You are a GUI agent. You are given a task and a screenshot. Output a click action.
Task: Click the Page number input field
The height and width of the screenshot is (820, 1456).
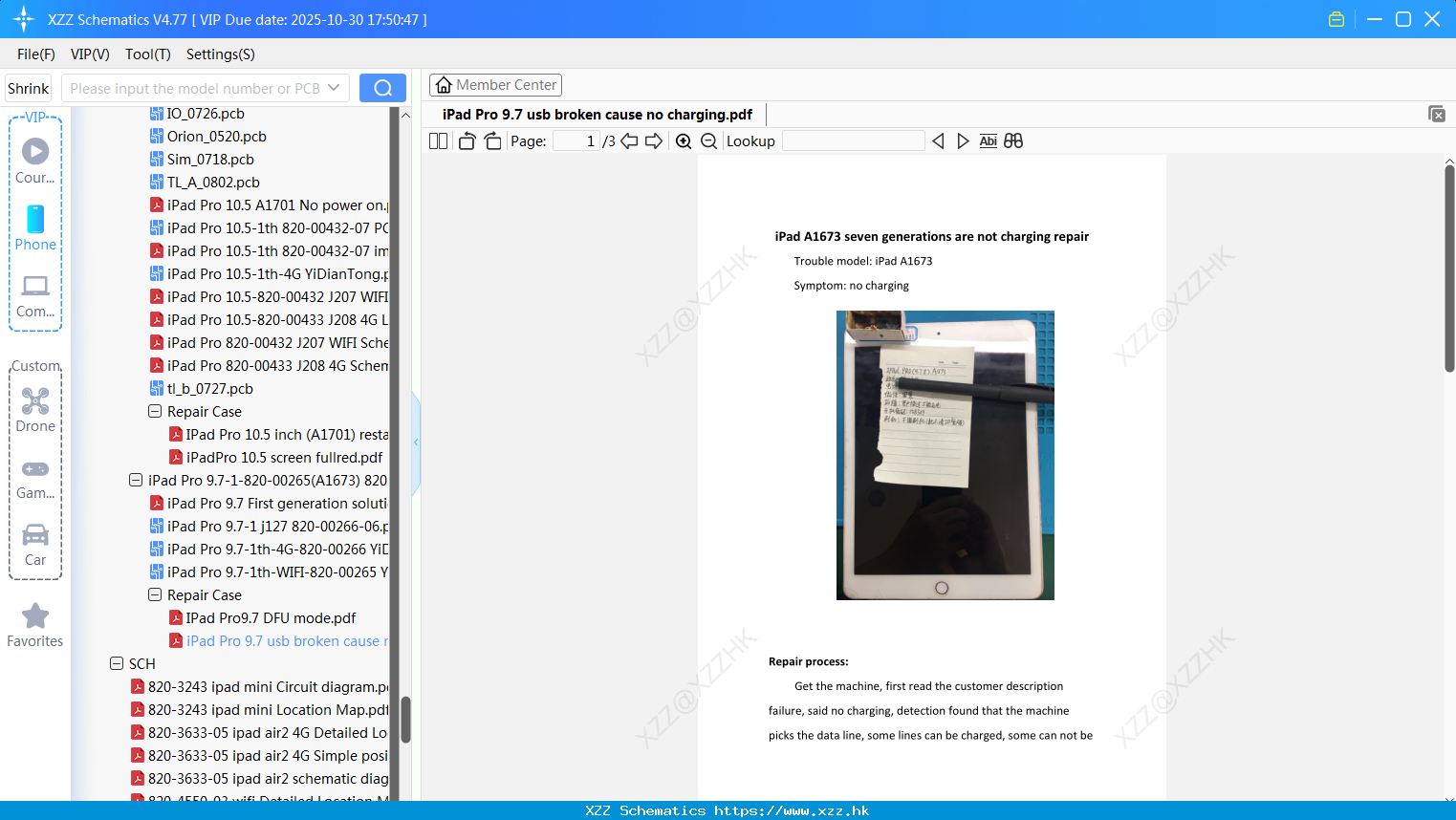coord(576,140)
